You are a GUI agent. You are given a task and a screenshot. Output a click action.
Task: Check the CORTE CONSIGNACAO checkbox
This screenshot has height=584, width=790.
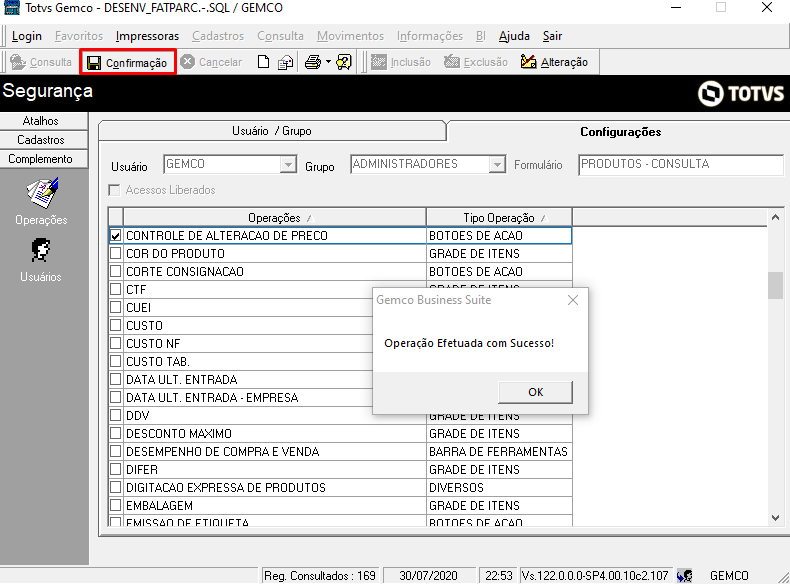pyautogui.click(x=116, y=271)
